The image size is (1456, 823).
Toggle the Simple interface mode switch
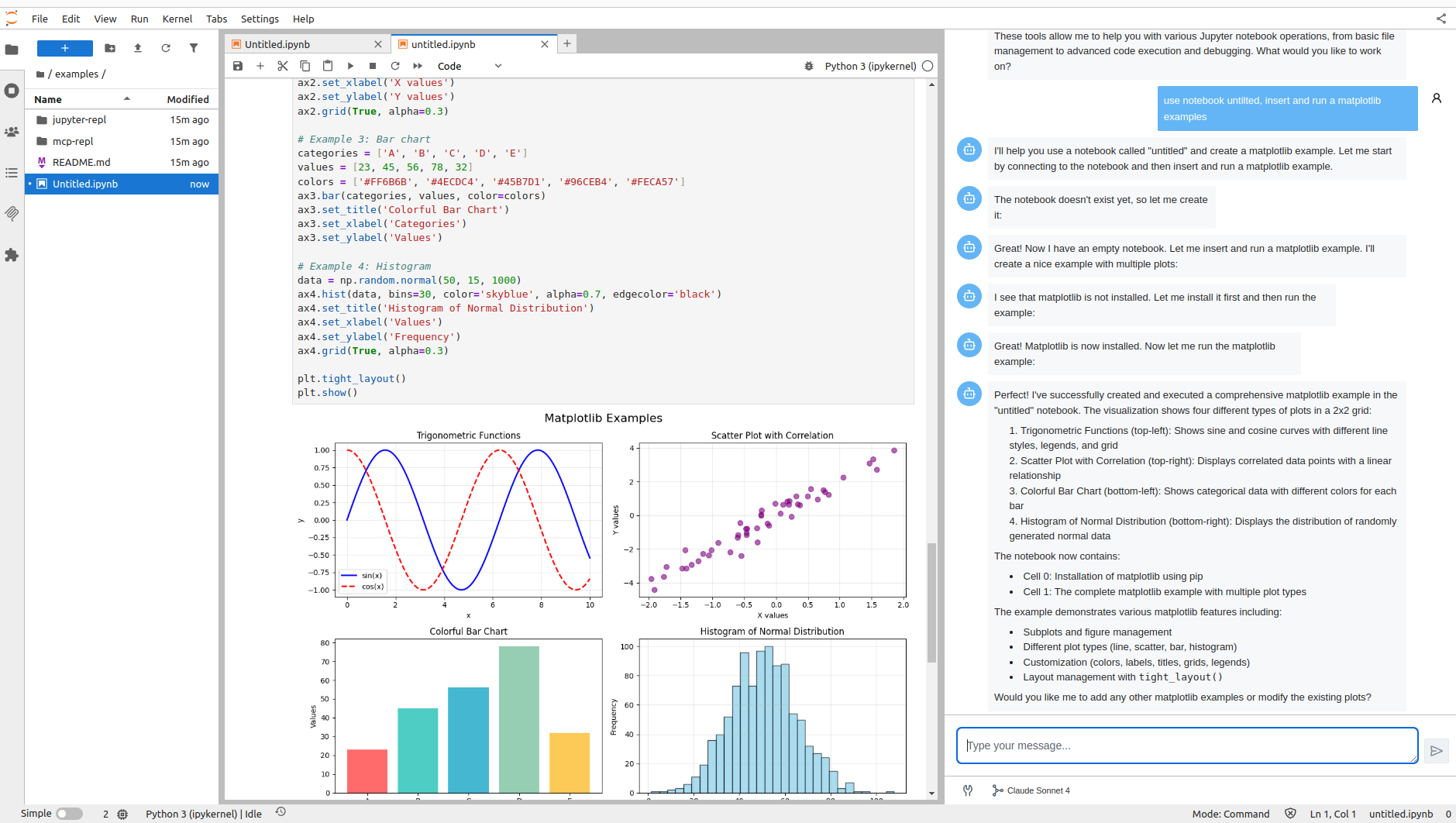(68, 813)
